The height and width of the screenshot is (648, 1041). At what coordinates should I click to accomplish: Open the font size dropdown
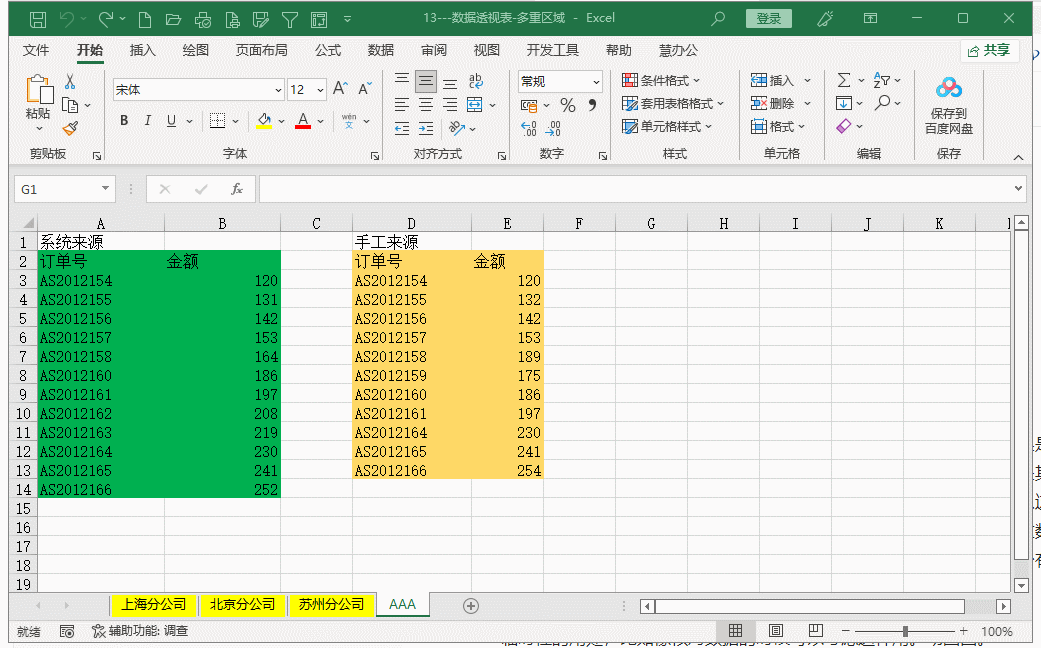pos(321,90)
